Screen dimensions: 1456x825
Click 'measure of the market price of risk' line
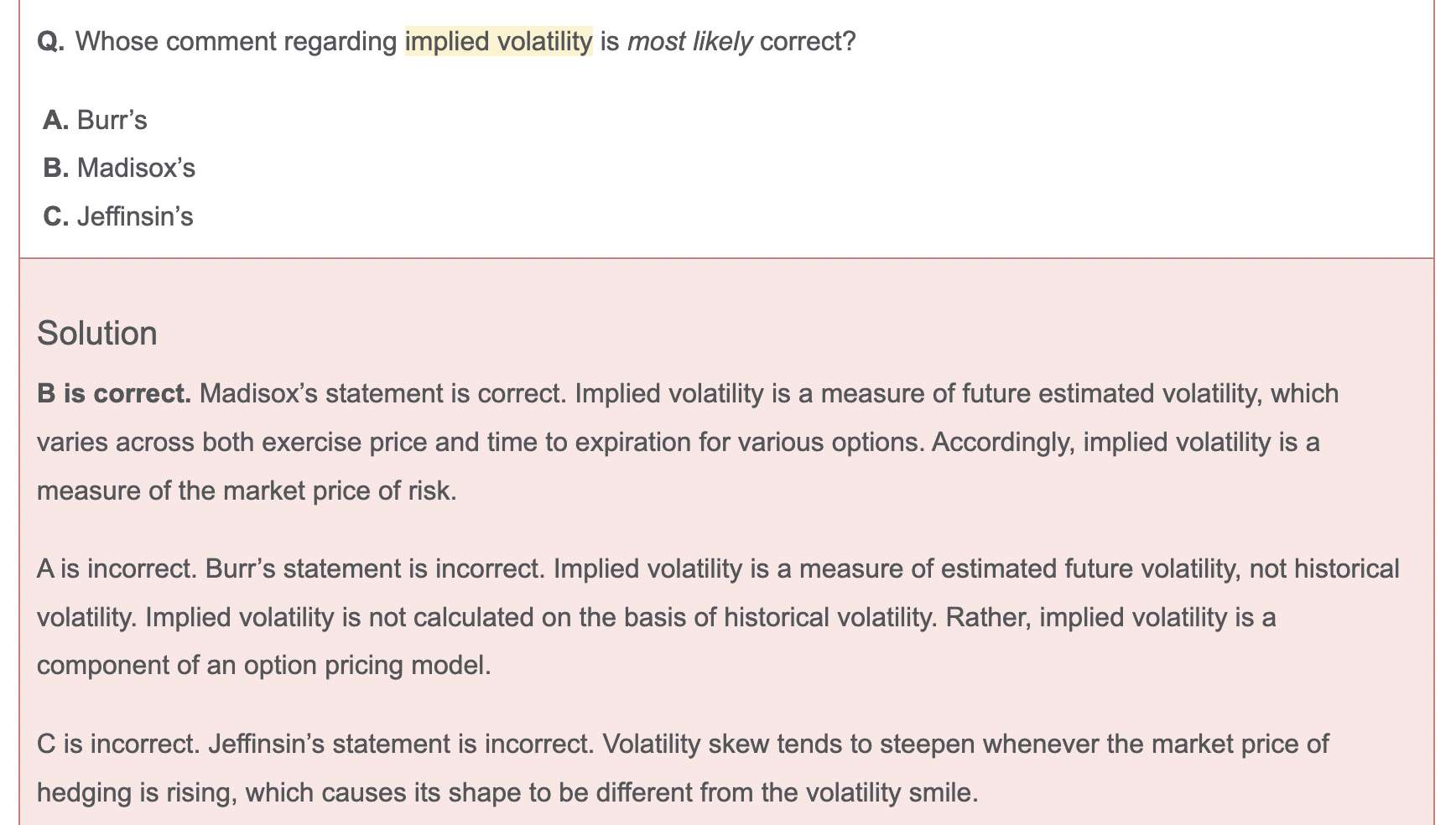(x=247, y=490)
